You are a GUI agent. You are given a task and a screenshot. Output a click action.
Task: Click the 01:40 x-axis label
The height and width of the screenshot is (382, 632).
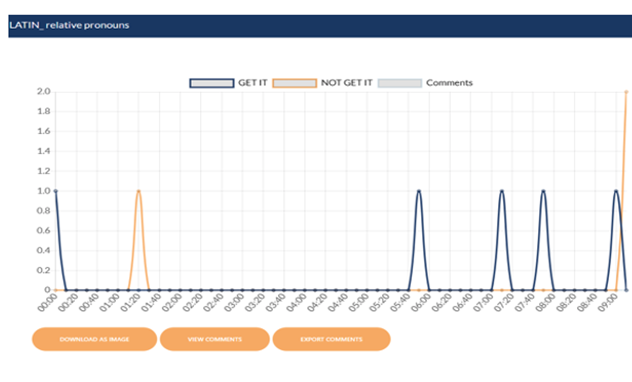coord(151,302)
